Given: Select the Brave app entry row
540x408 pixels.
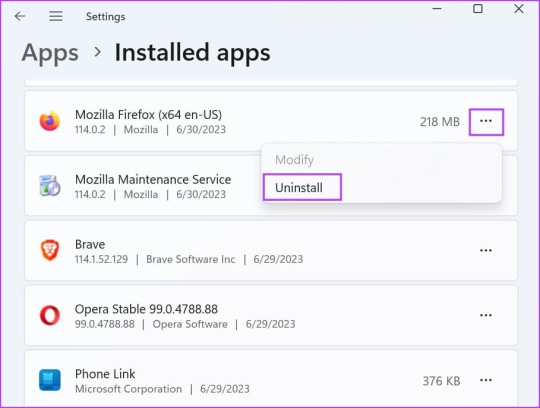Looking at the screenshot, I should pyautogui.click(x=271, y=250).
